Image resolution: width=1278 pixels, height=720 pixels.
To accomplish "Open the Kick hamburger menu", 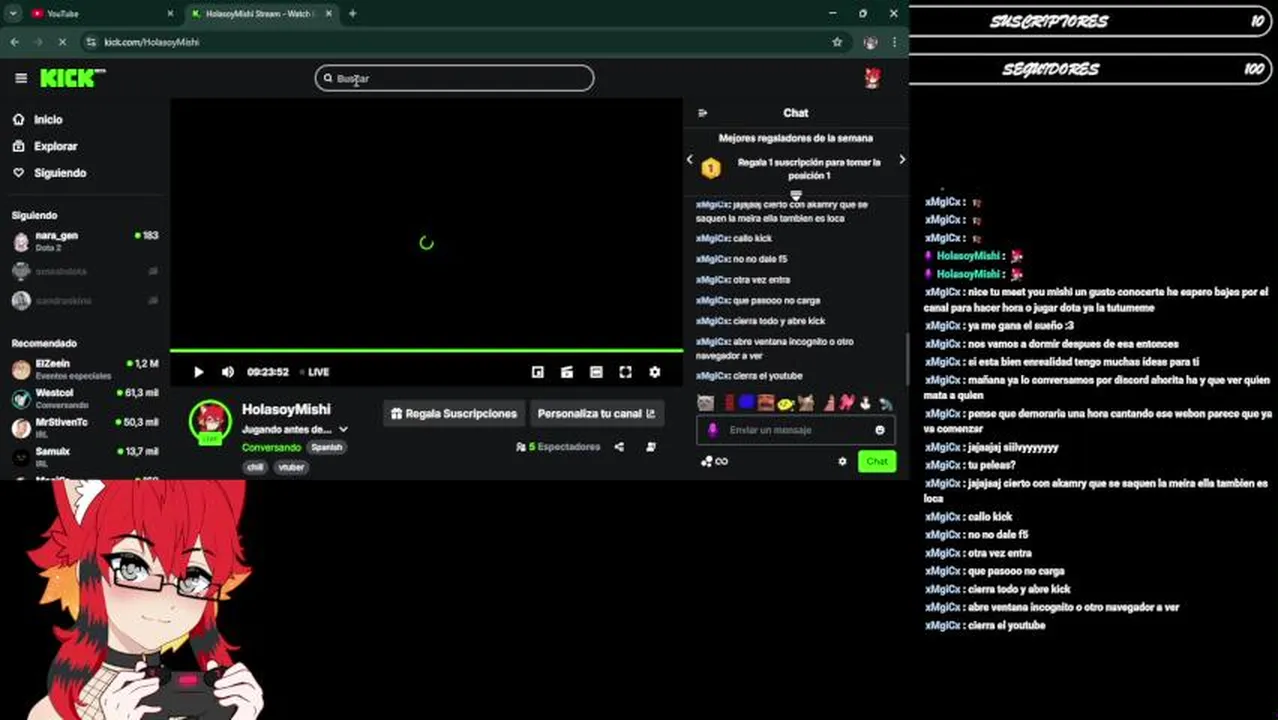I will tap(21, 78).
